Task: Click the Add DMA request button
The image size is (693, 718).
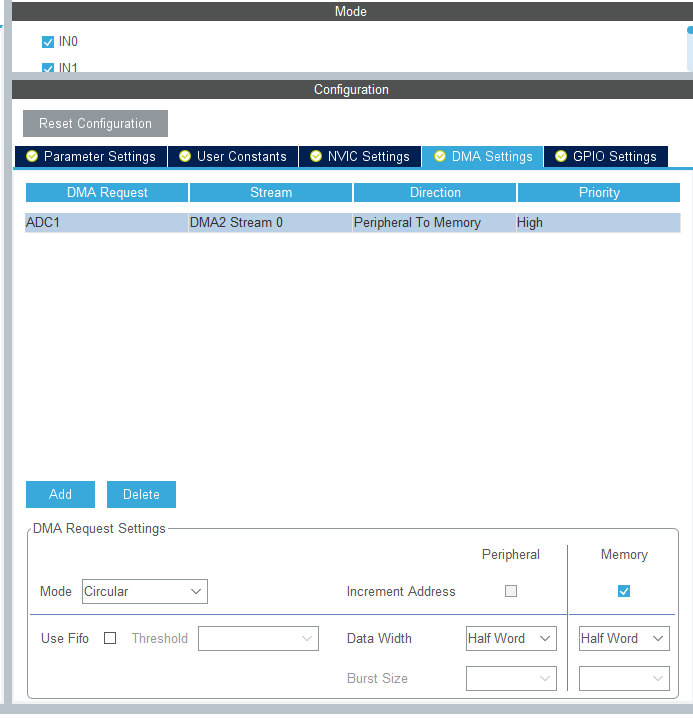Action: 60,494
